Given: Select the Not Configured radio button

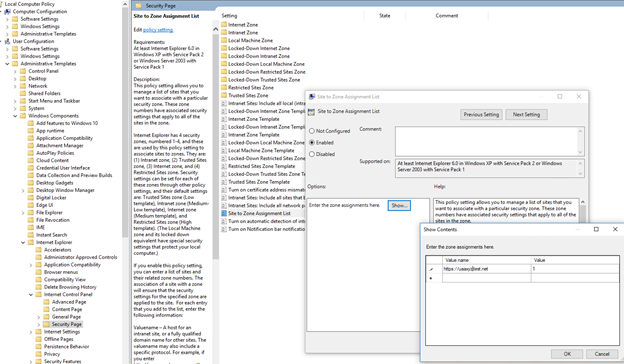Looking at the screenshot, I should pos(312,131).
